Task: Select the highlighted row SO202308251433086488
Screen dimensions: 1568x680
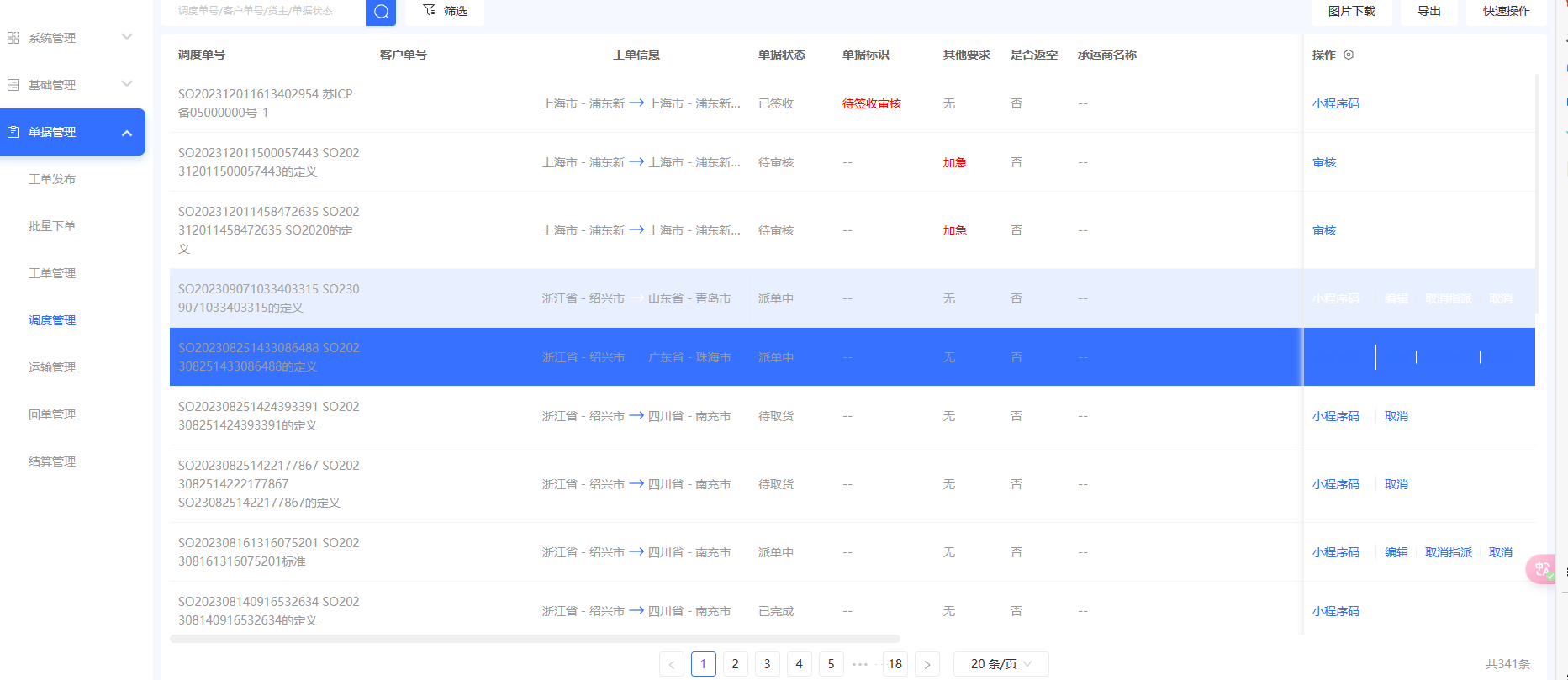Action: tap(853, 357)
